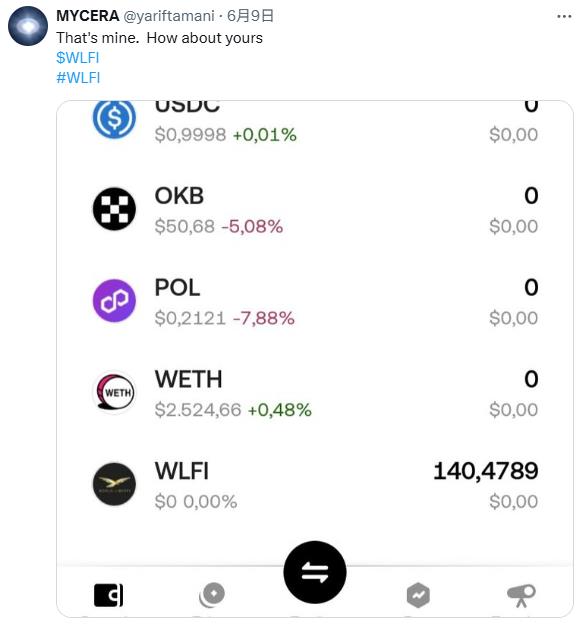
Task: Click the MYCERA display name
Action: [87, 16]
